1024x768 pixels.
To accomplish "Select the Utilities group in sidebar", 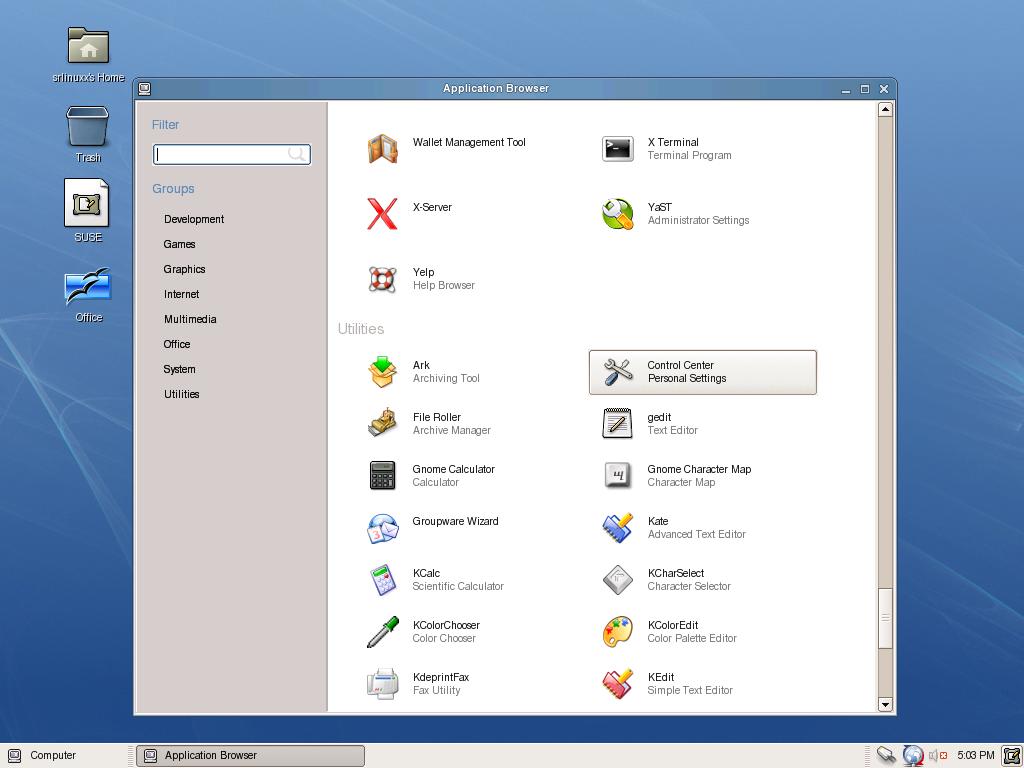I will [182, 394].
